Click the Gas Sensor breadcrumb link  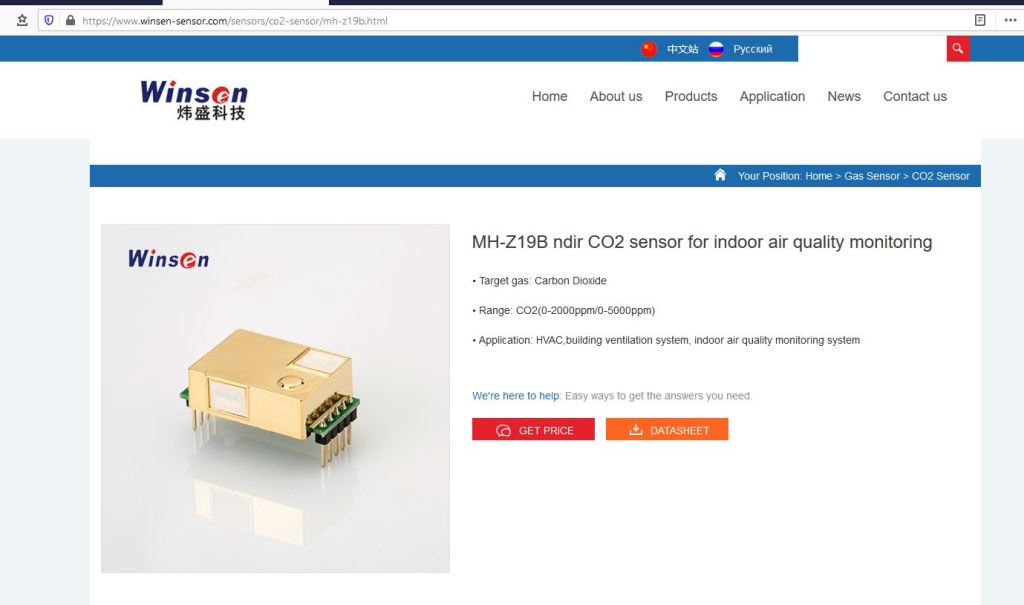coord(871,176)
